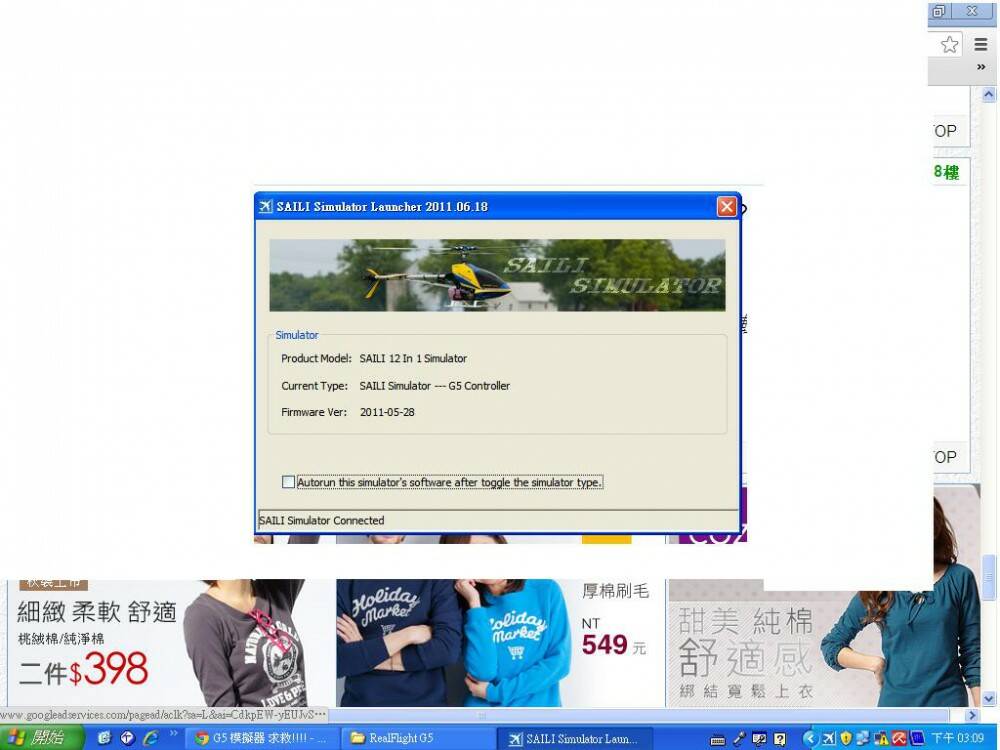
Task: Click the pen tool icon in language bar
Action: (x=739, y=739)
